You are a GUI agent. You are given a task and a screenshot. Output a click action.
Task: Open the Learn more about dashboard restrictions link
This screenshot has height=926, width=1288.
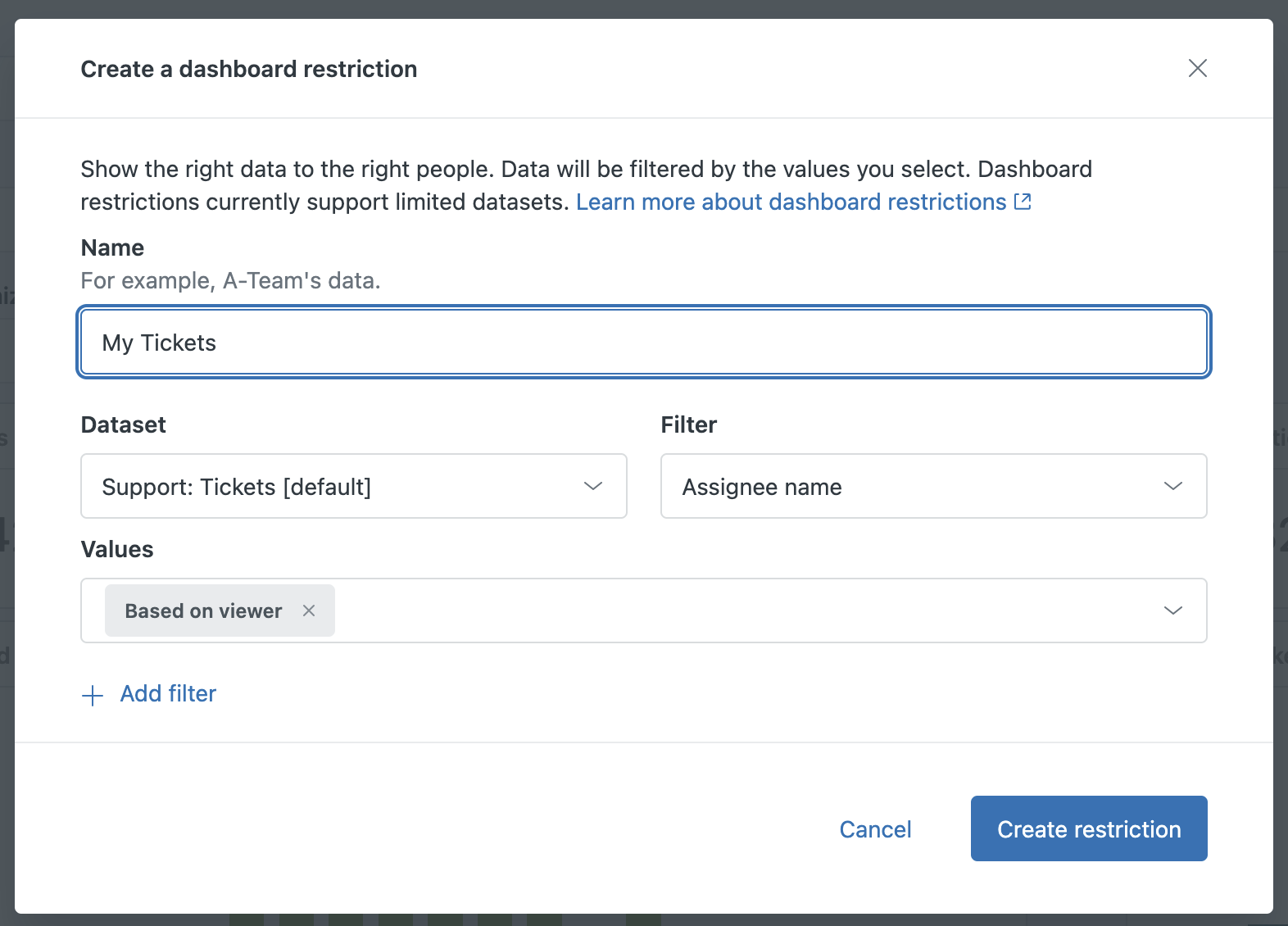(x=791, y=202)
